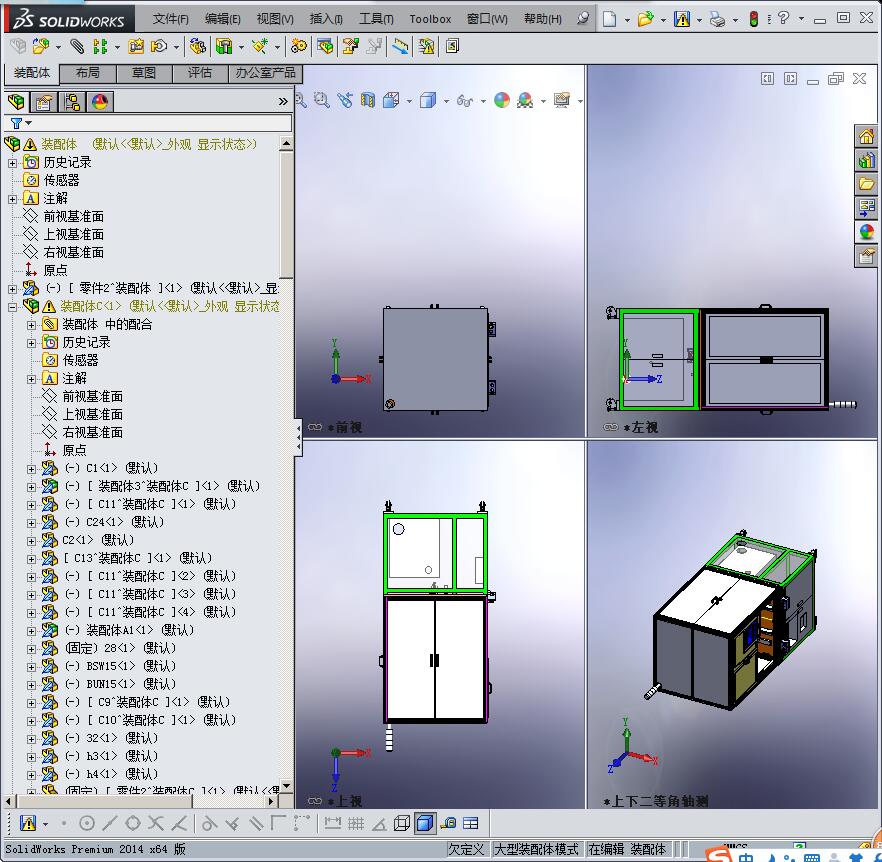Image resolution: width=882 pixels, height=862 pixels.
Task: Expand the 装配体A1<1> component node
Action: pos(32,631)
